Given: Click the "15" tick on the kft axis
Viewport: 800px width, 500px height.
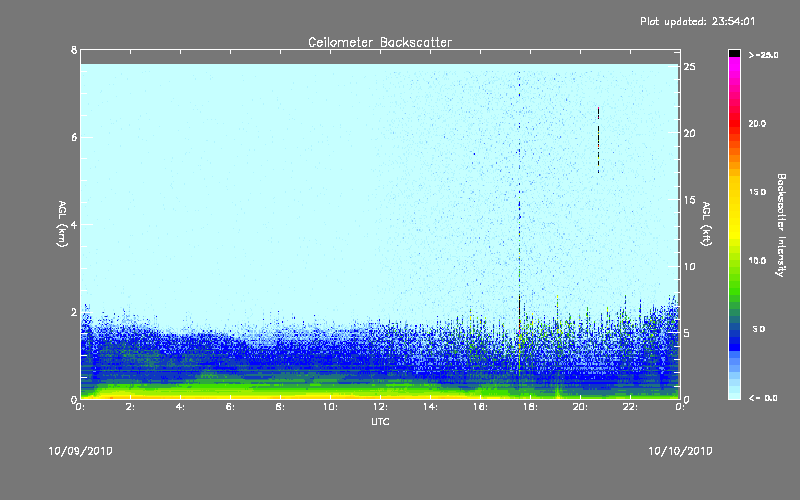Looking at the screenshot, I should pyautogui.click(x=690, y=200).
